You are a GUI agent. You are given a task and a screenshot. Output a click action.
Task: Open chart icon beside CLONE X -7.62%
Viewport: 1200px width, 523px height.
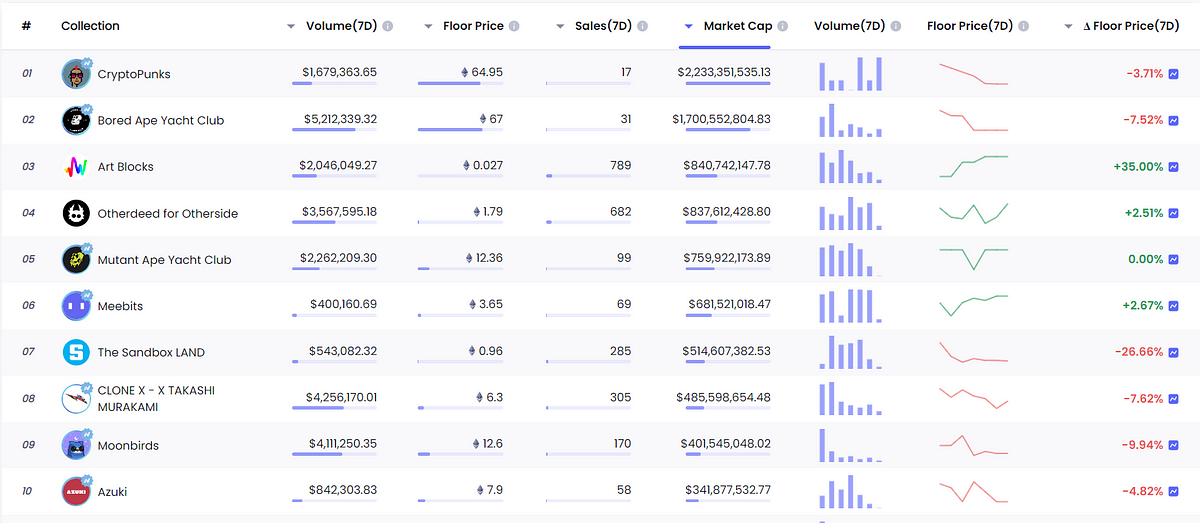1173,398
